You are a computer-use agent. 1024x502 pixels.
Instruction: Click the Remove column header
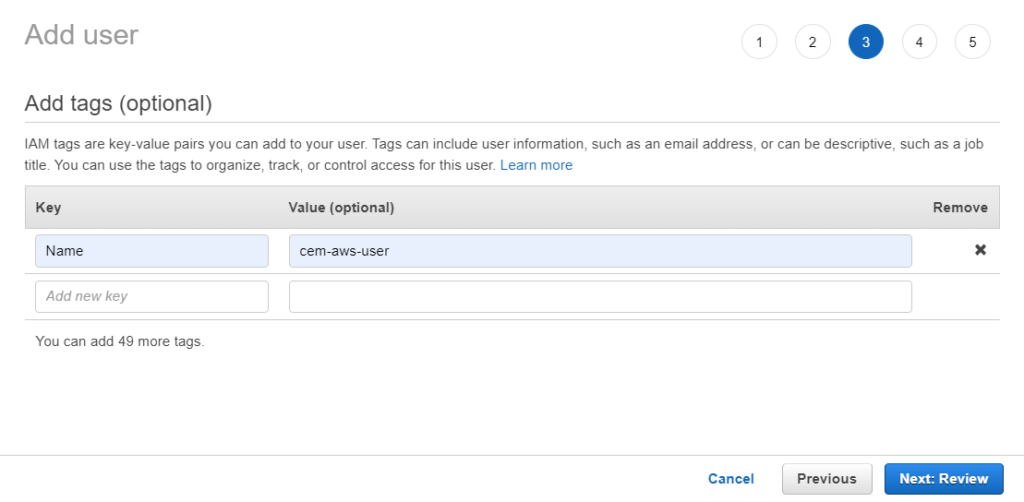[960, 208]
